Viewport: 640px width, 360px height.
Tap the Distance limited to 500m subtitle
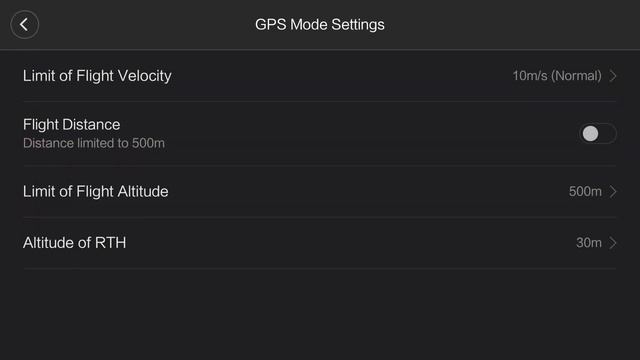[94, 143]
